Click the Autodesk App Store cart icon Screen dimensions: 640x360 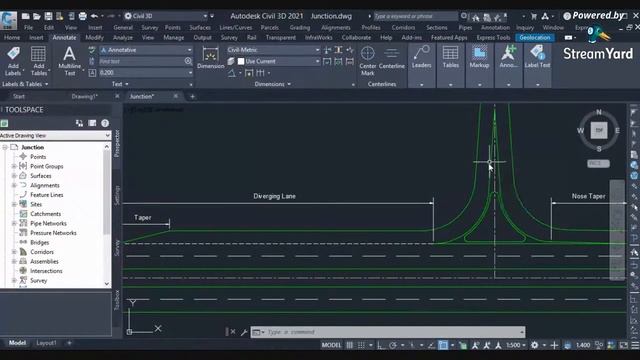click(x=534, y=16)
